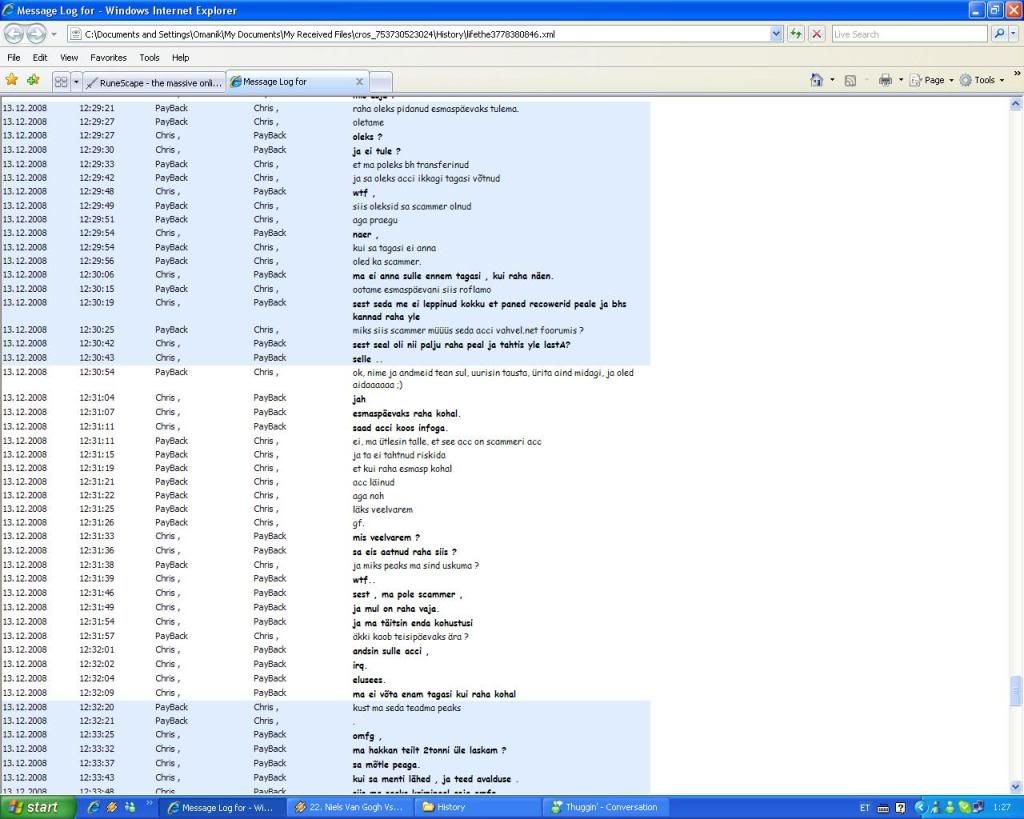Open Favorites Center star icon
The width and height of the screenshot is (1024, 819).
point(12,80)
